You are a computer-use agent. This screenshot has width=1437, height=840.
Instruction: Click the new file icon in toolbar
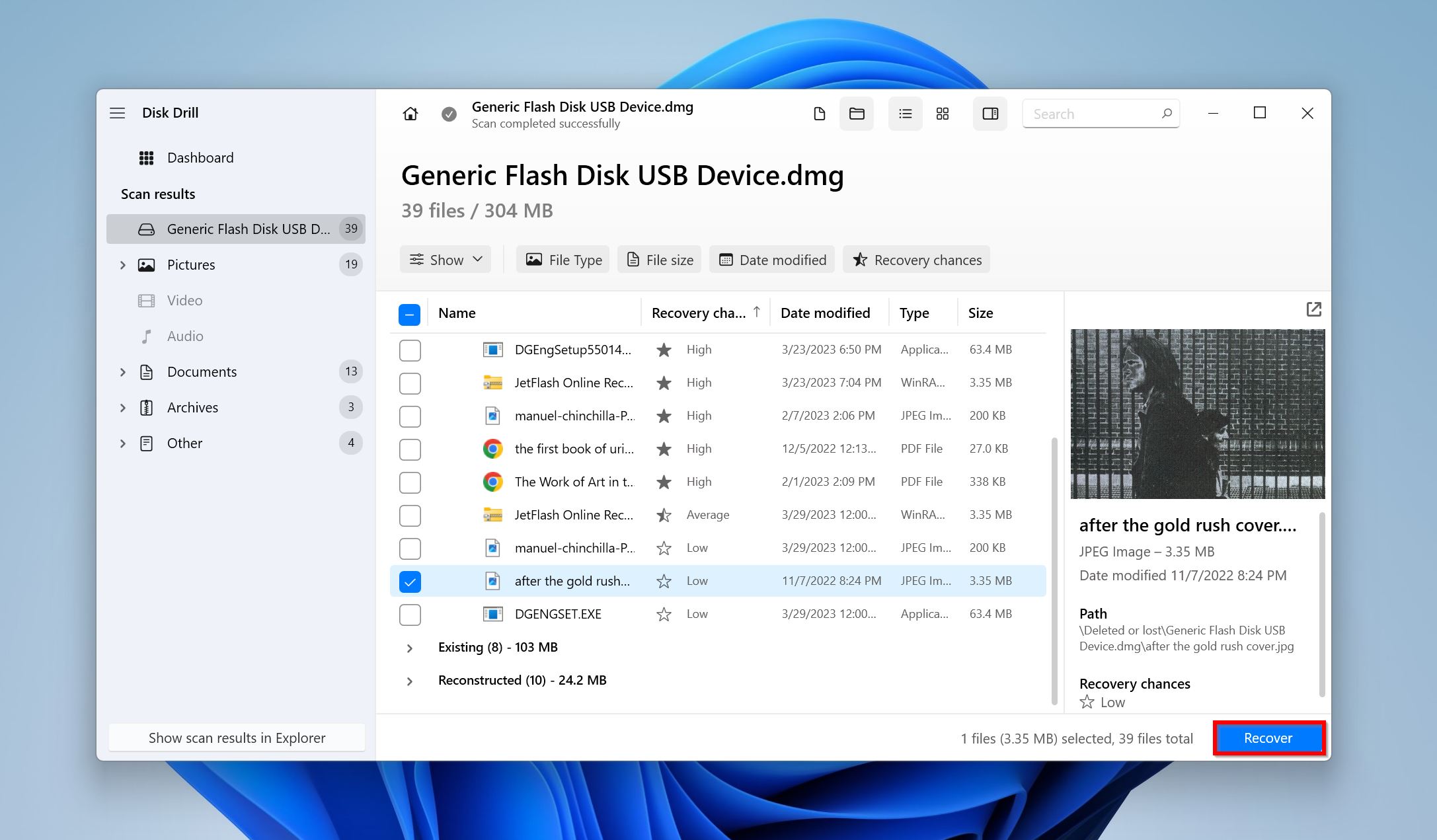(x=819, y=112)
